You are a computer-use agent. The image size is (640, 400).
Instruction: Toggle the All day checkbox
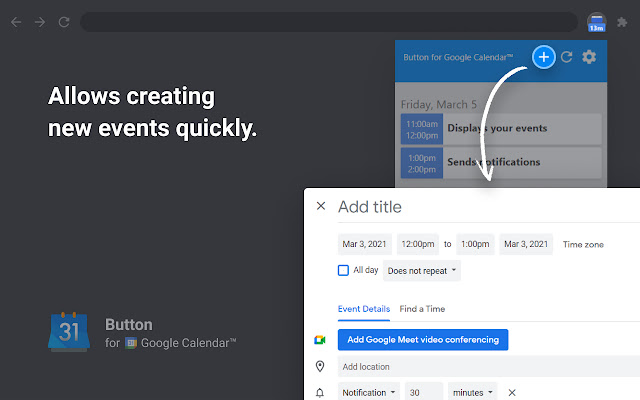(x=344, y=270)
